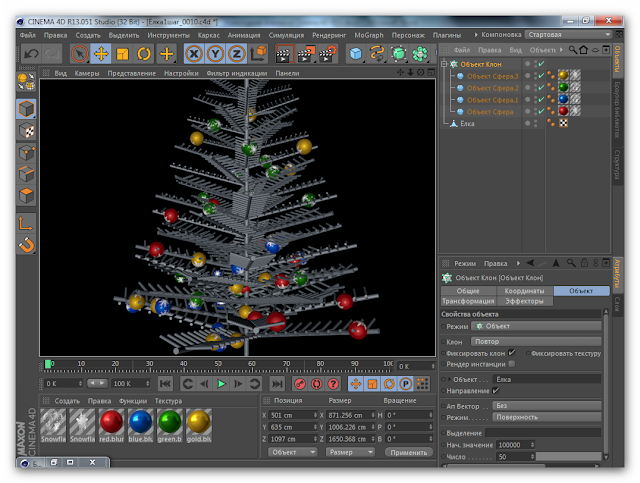Open the Рендеринг menu
Image resolution: width=640 pixels, height=483 pixels.
click(329, 34)
